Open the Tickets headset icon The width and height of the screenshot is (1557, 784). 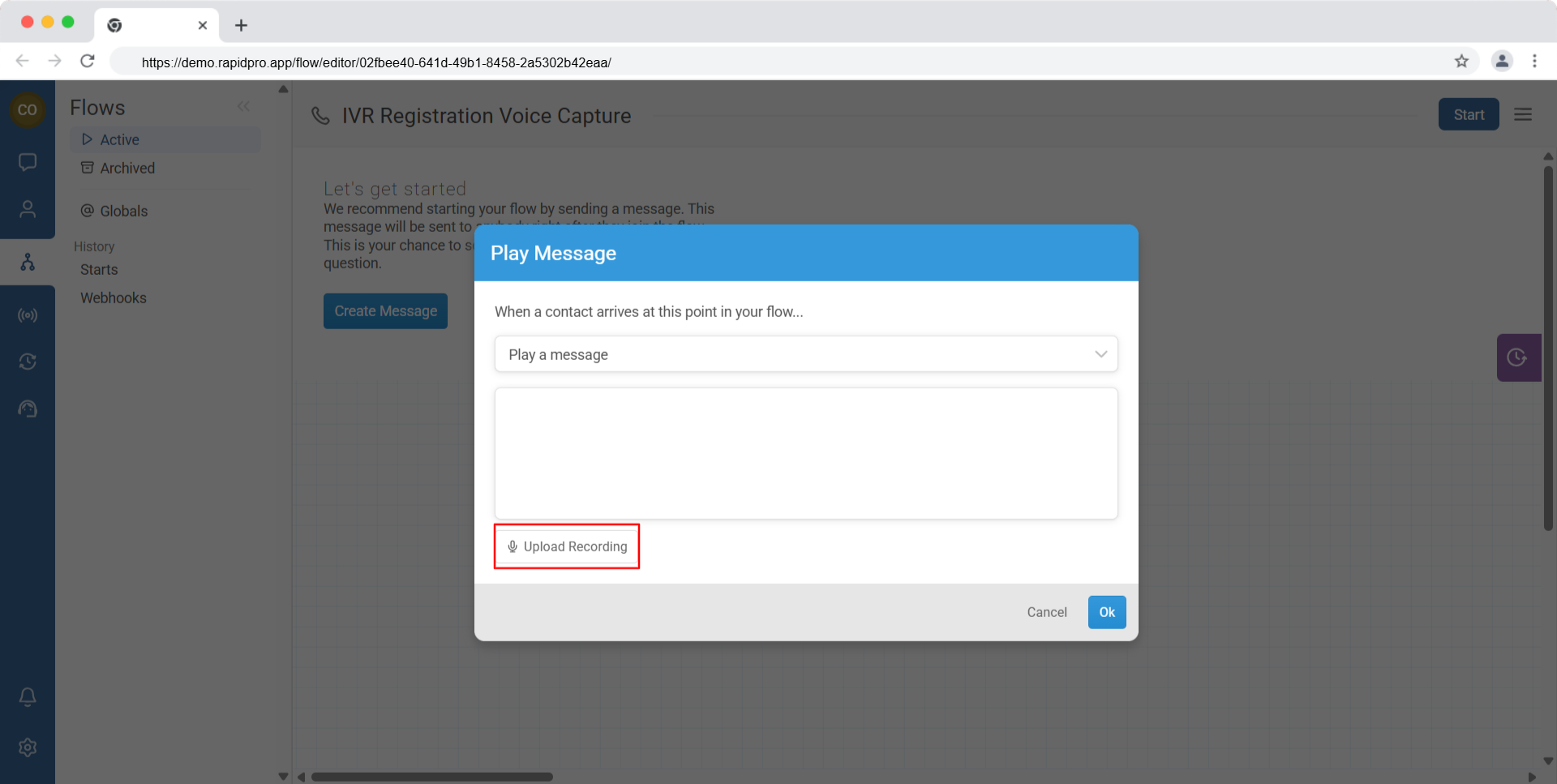tap(28, 409)
